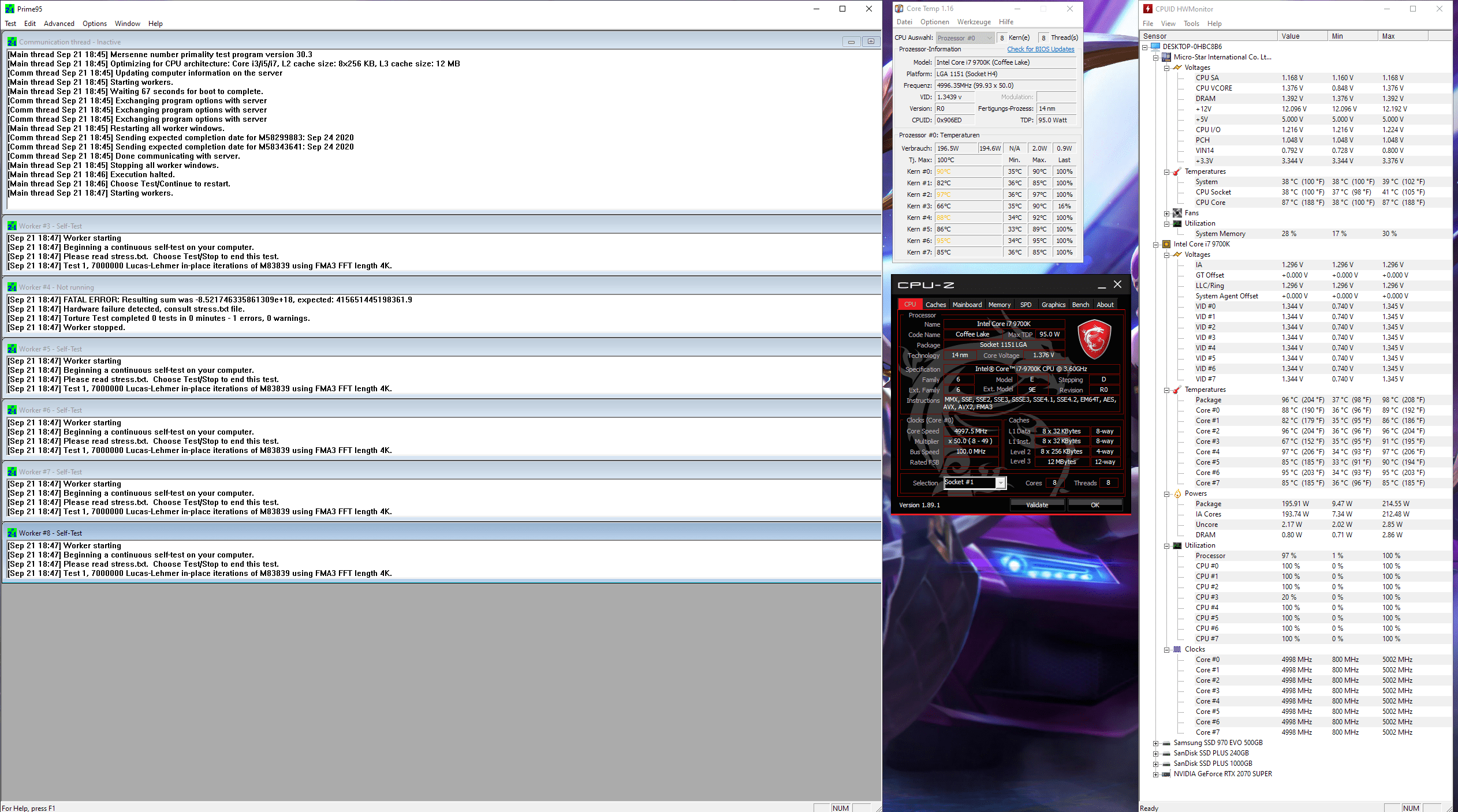Click the Sensor column header
The image size is (1458, 812).
click(1209, 36)
